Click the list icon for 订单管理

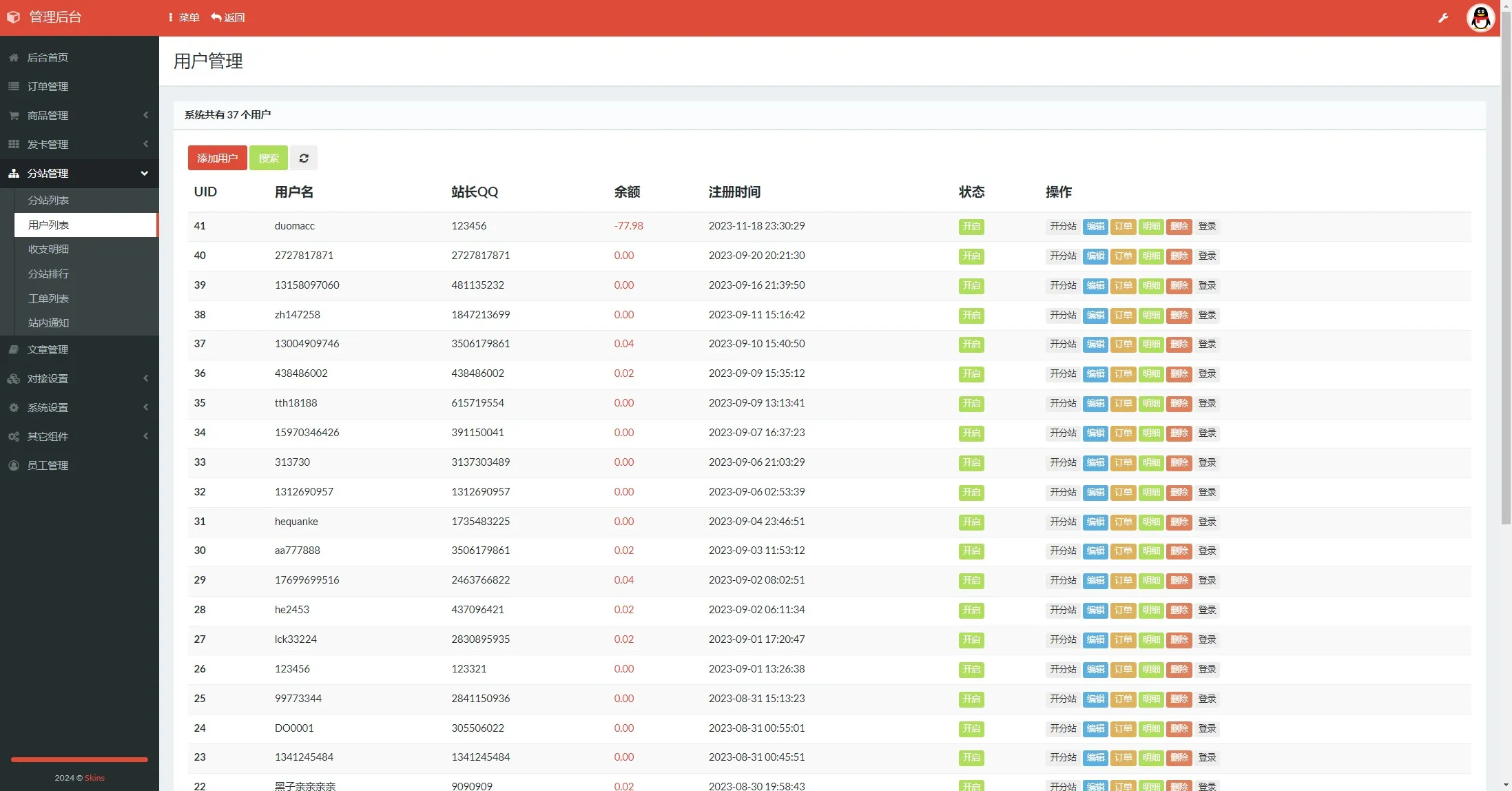13,87
